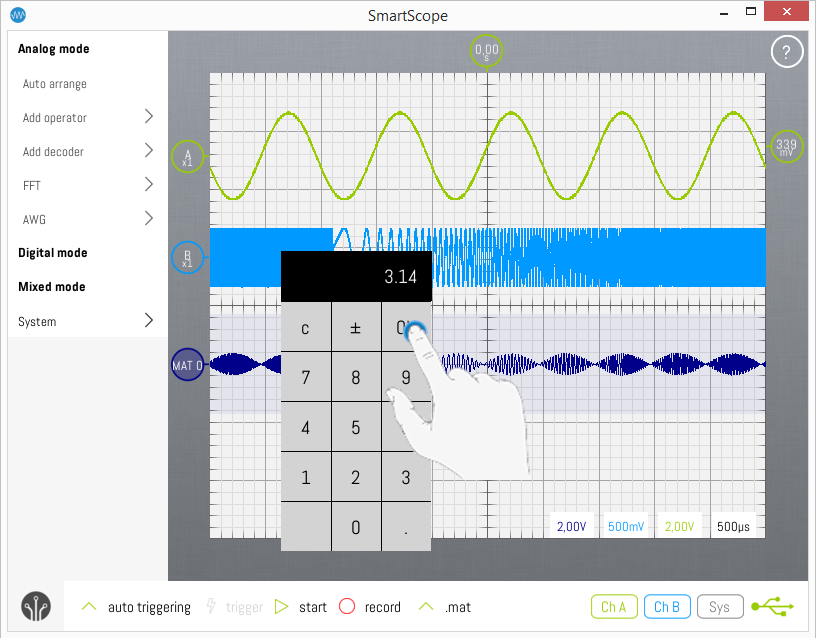Switch to Mixed mode
This screenshot has width=817, height=638.
[x=51, y=287]
